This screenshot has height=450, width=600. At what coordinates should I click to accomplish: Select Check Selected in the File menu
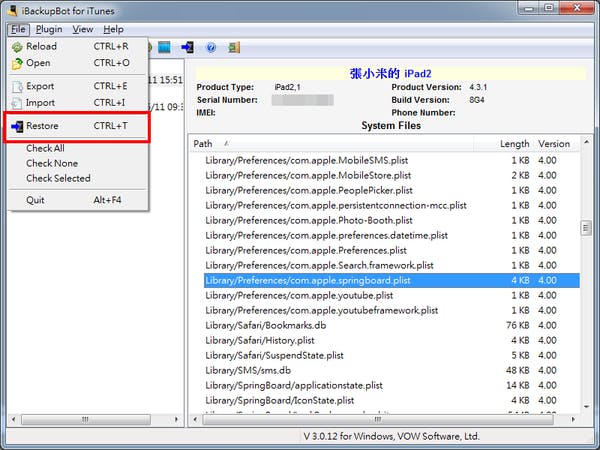click(78, 178)
